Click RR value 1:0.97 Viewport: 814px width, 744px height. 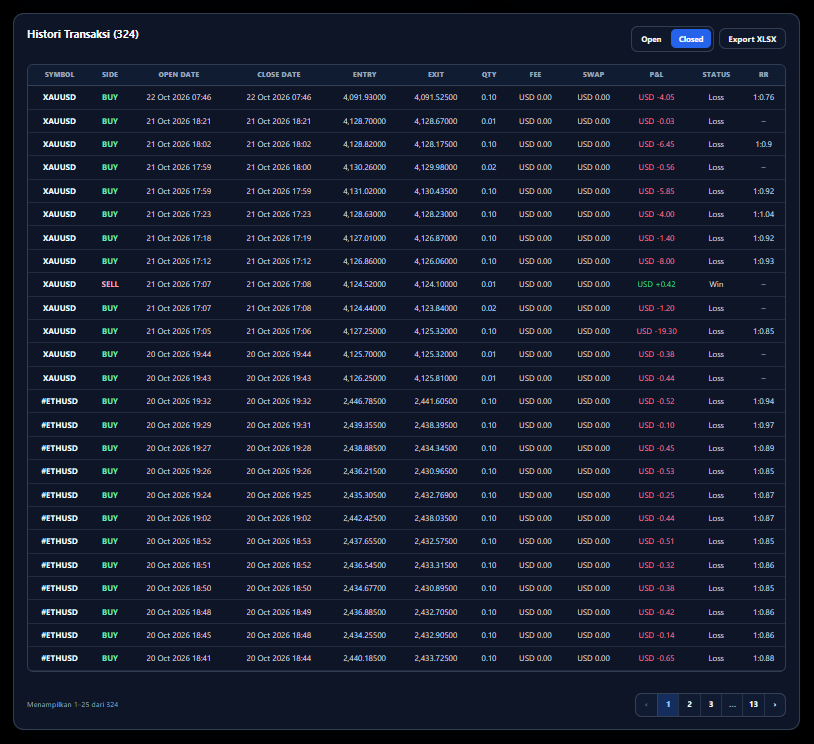[763, 425]
